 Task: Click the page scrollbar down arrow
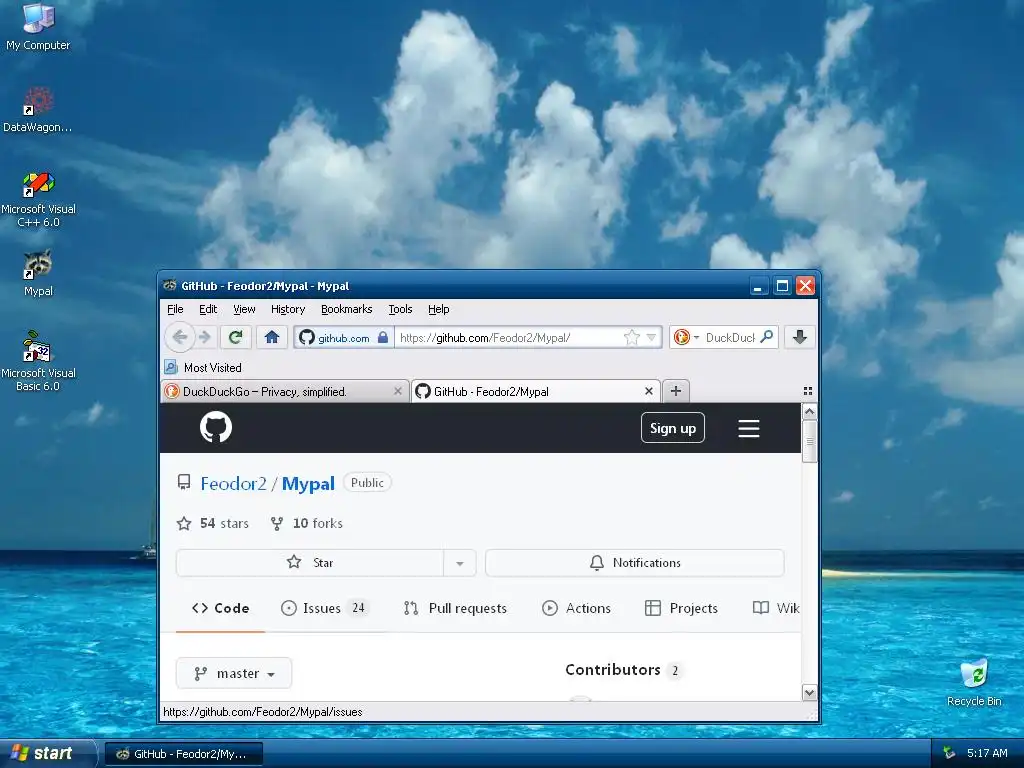click(x=809, y=692)
